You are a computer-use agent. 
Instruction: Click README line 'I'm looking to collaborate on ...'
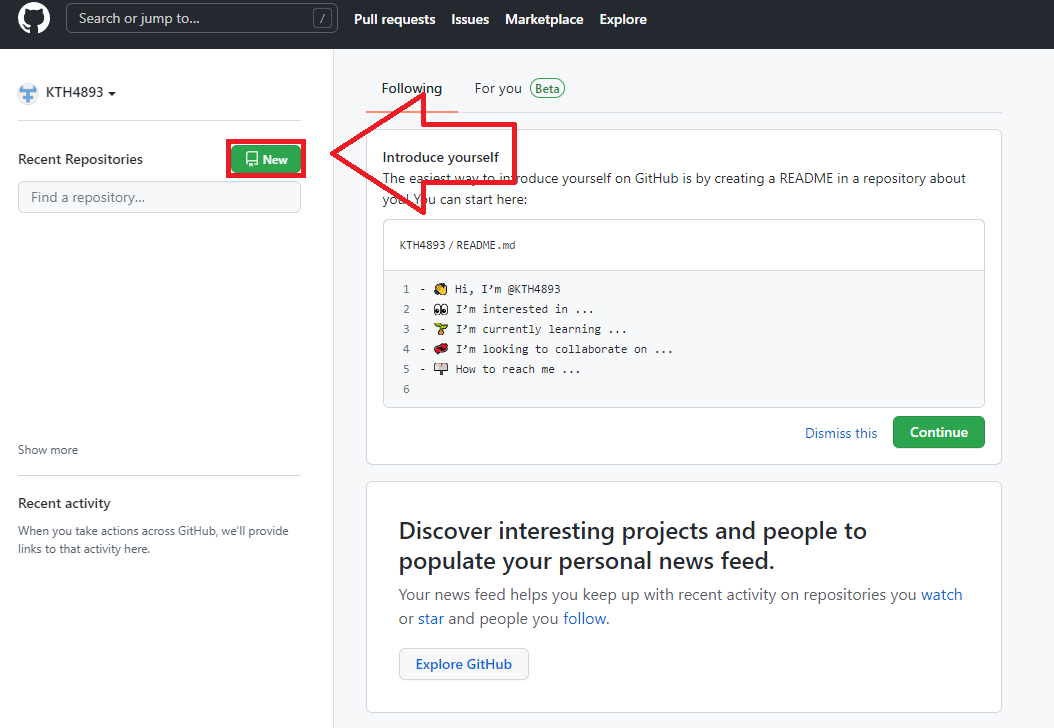[x=564, y=350]
